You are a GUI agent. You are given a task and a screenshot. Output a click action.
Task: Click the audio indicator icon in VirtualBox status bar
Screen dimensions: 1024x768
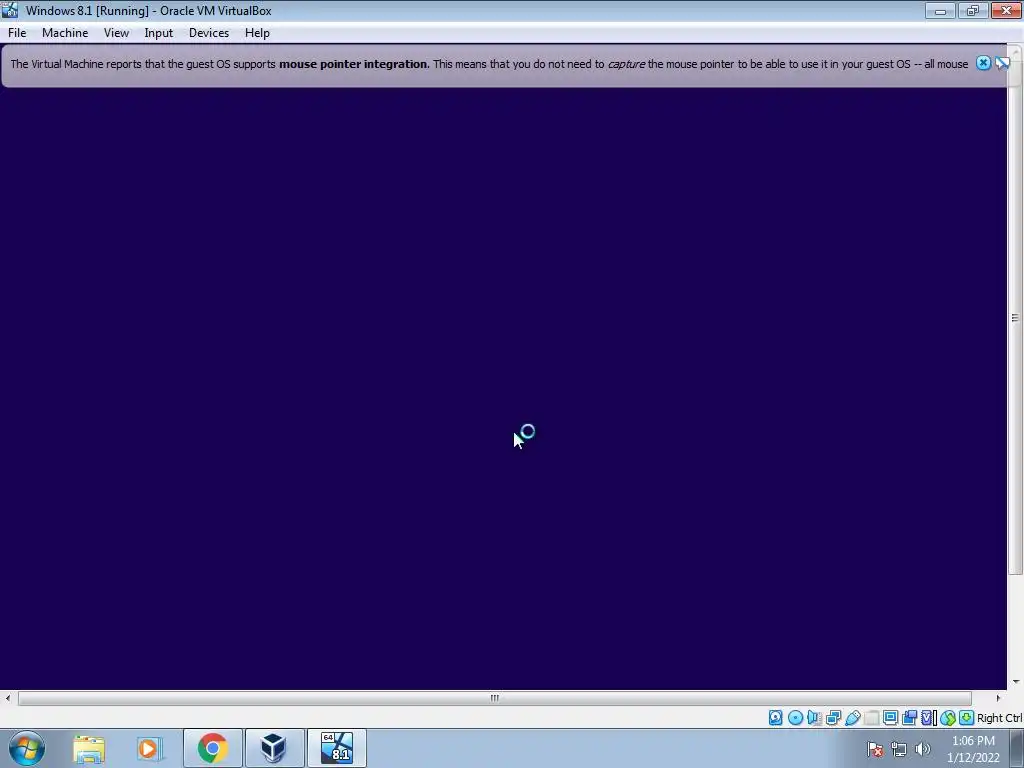814,718
